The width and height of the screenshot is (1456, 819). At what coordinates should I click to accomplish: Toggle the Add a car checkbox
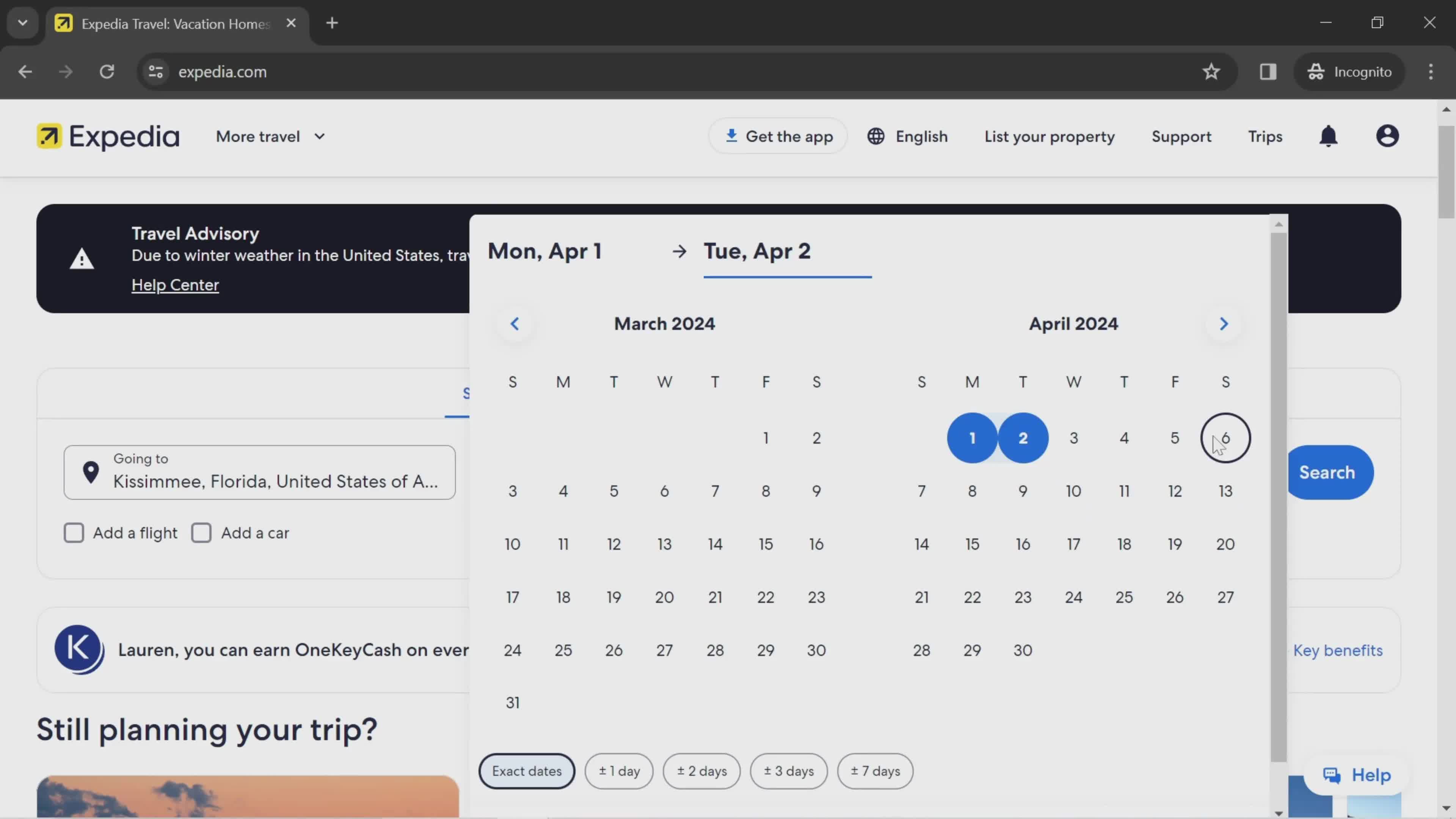pyautogui.click(x=201, y=532)
